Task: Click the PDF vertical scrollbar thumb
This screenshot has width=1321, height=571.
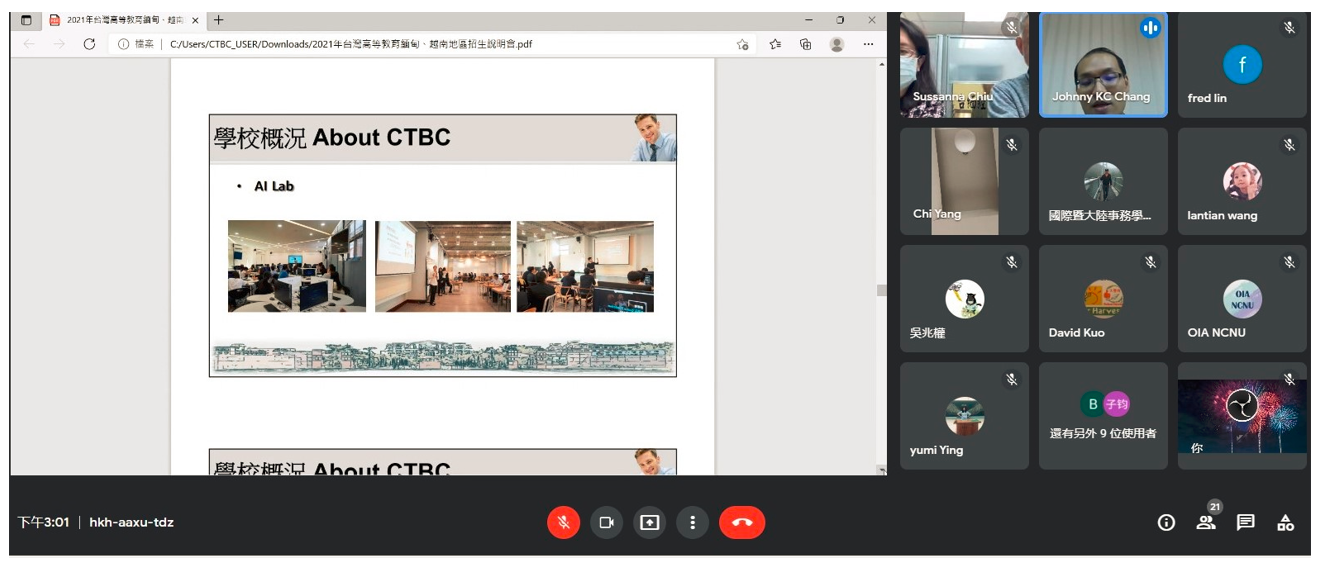Action: pos(881,290)
